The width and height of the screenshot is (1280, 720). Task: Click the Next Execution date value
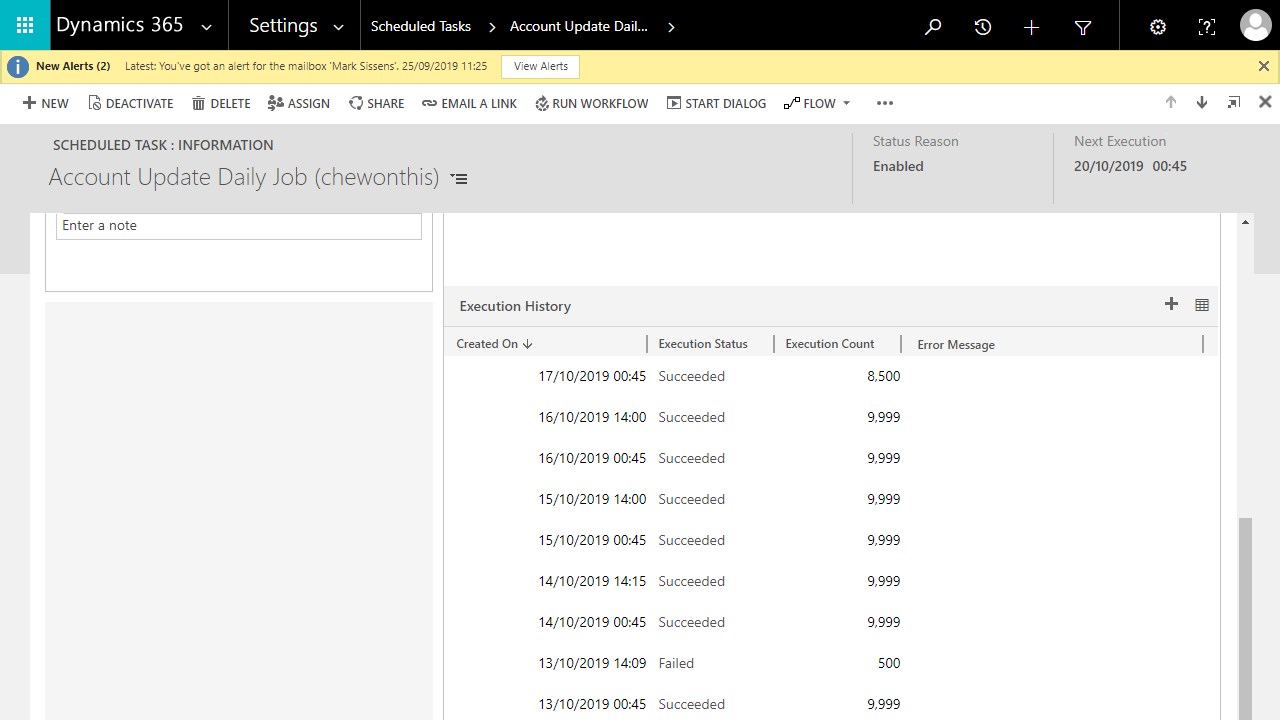point(1130,167)
